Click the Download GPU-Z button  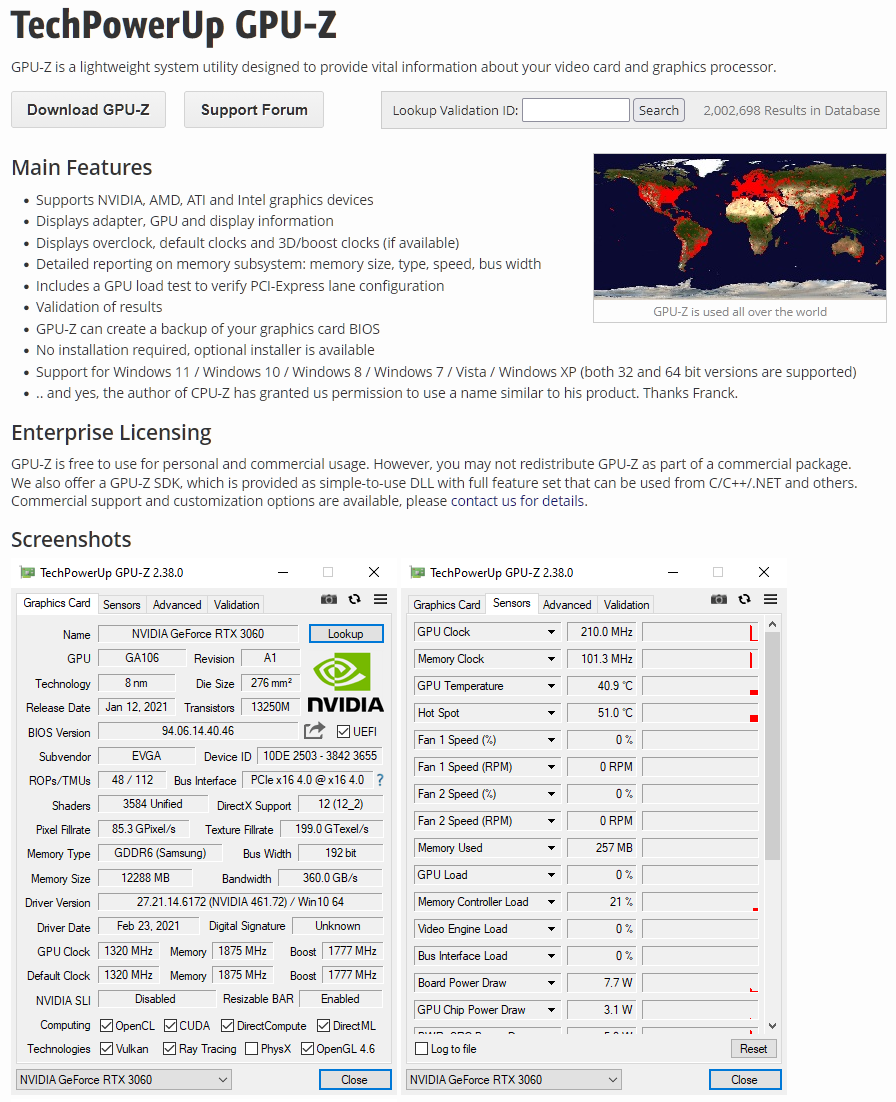click(x=89, y=110)
